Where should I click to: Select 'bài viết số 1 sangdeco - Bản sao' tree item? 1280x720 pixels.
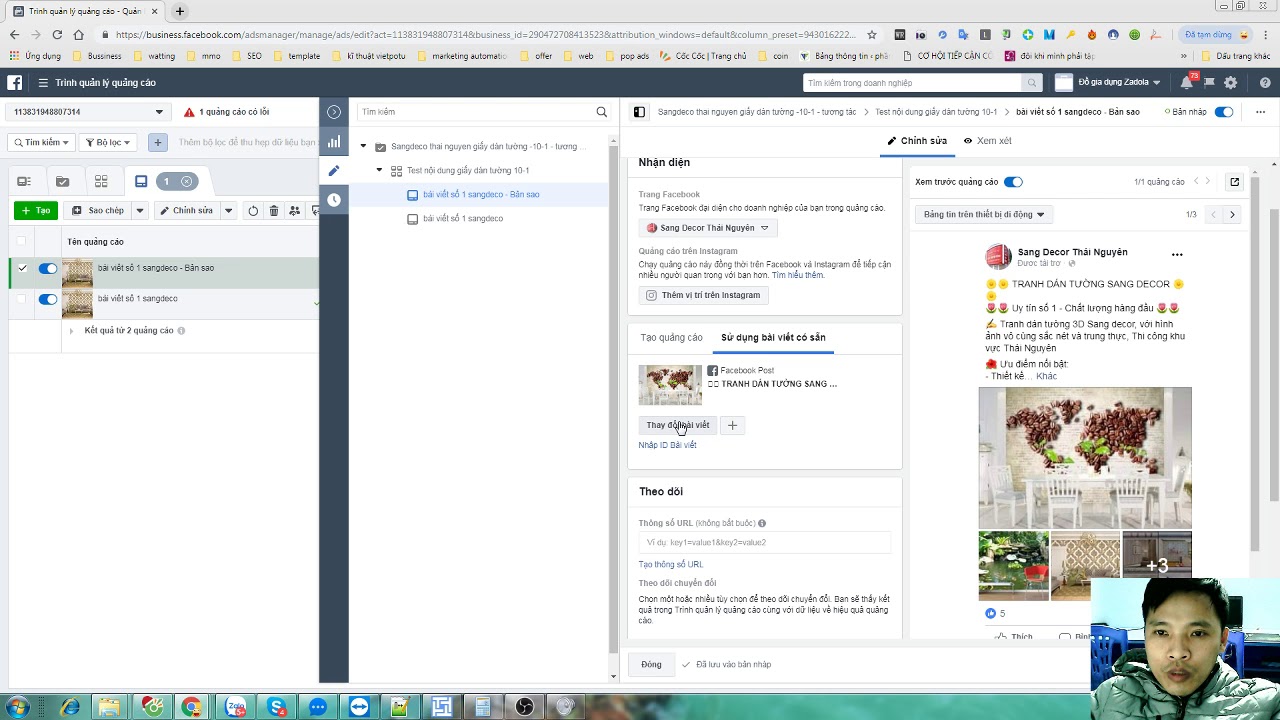coord(481,194)
